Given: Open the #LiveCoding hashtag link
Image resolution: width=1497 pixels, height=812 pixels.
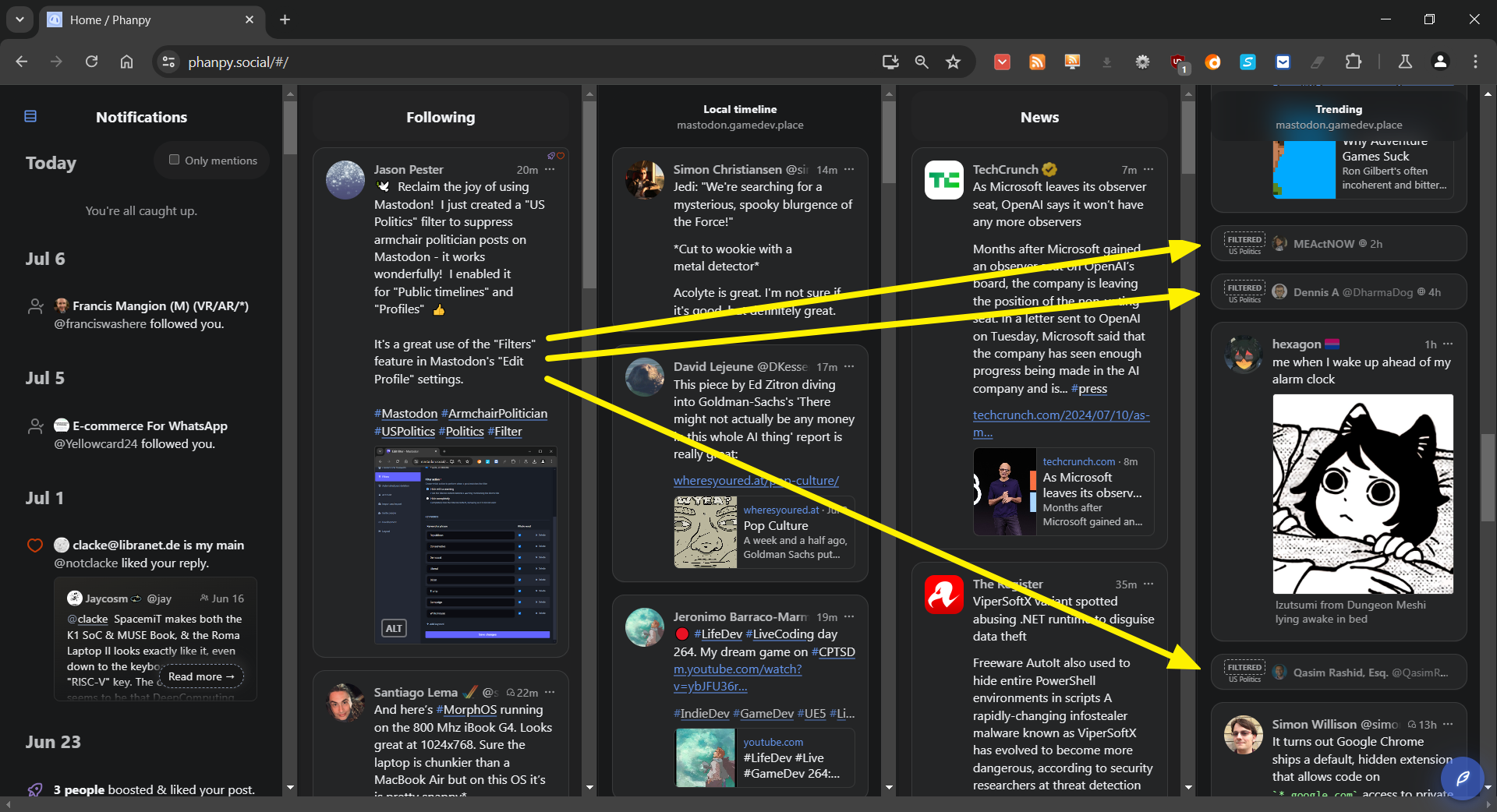Looking at the screenshot, I should [780, 634].
